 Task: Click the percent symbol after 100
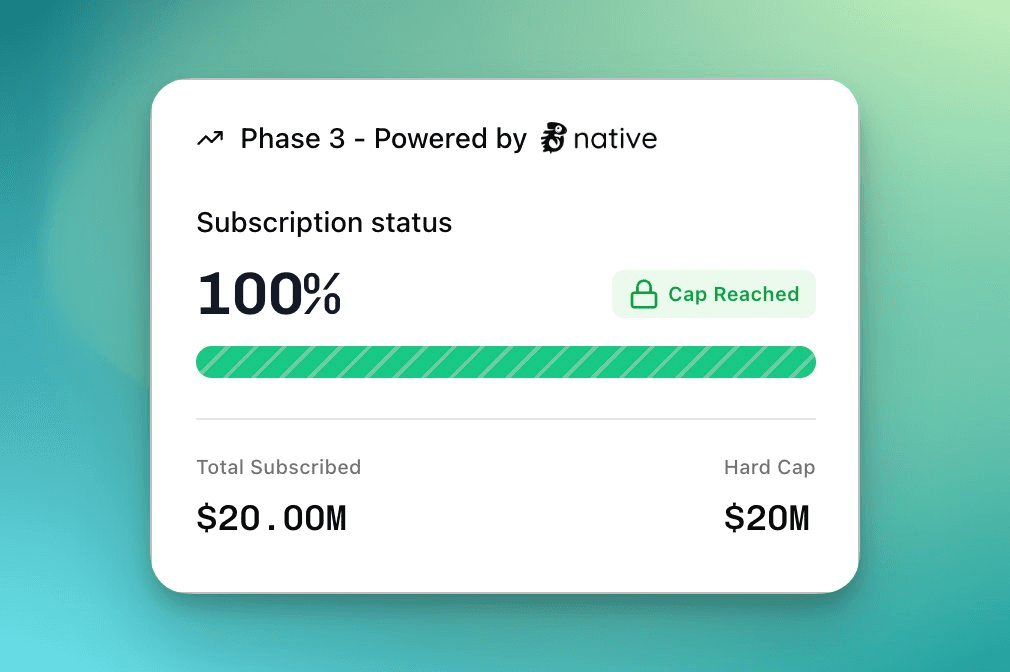[323, 294]
